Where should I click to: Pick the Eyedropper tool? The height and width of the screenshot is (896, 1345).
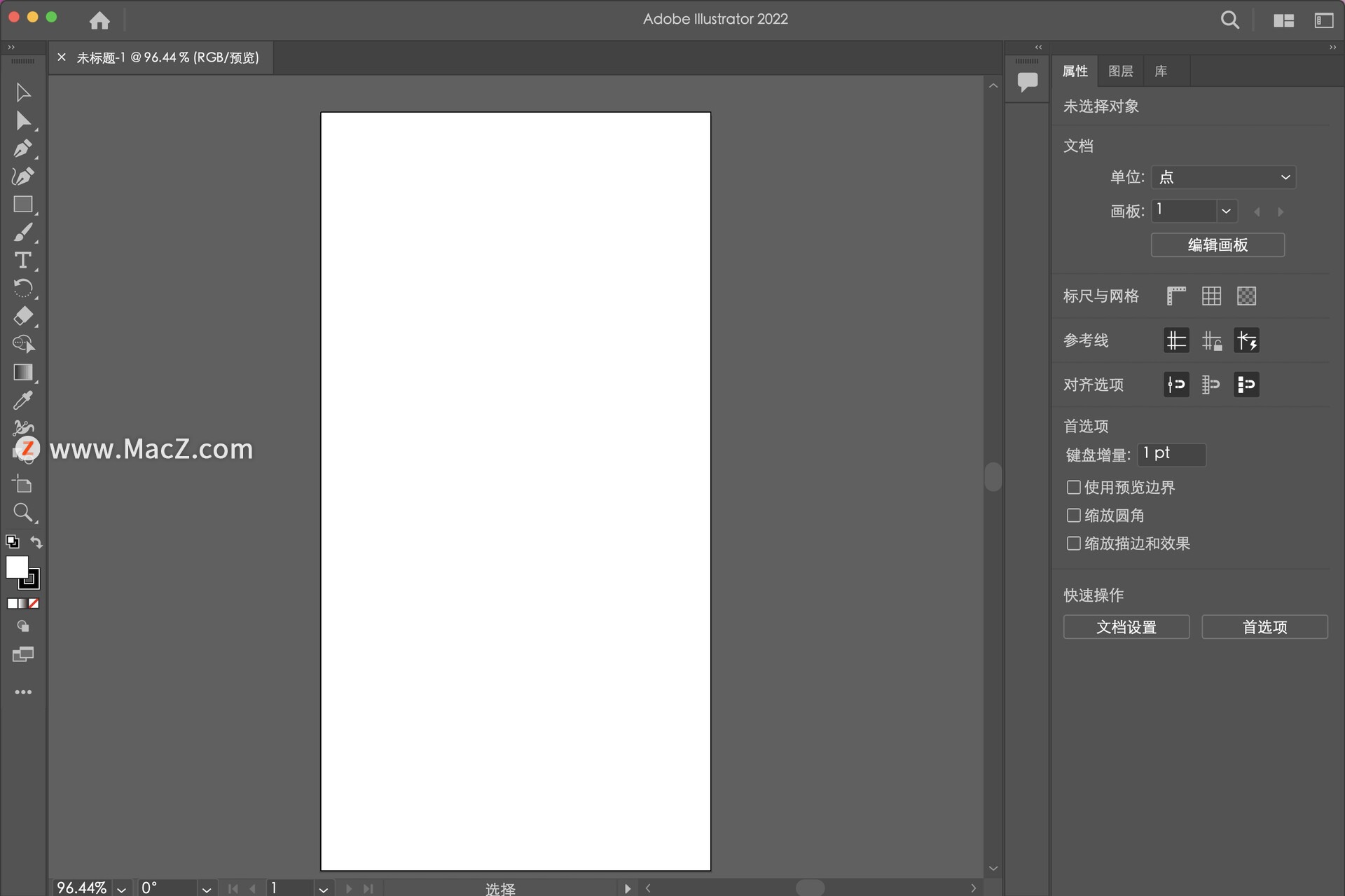(22, 401)
